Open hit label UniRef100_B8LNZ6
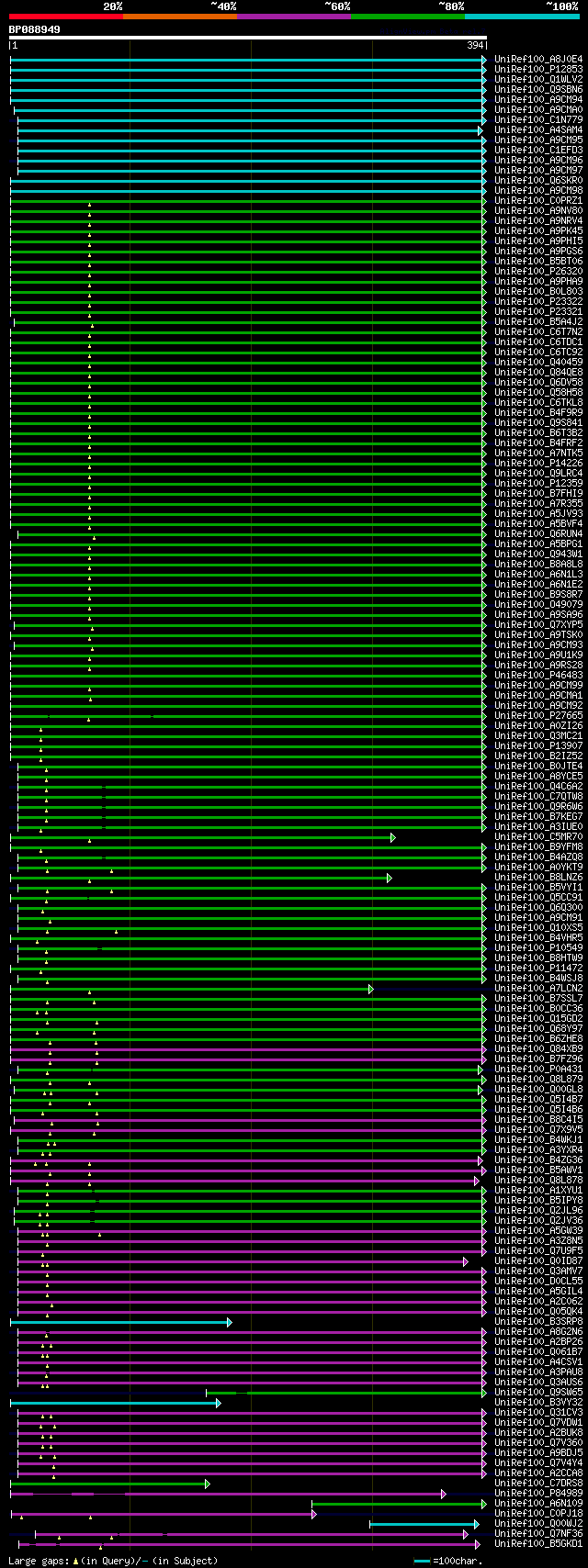Image resolution: width=588 pixels, height=1568 pixels. click(538, 877)
